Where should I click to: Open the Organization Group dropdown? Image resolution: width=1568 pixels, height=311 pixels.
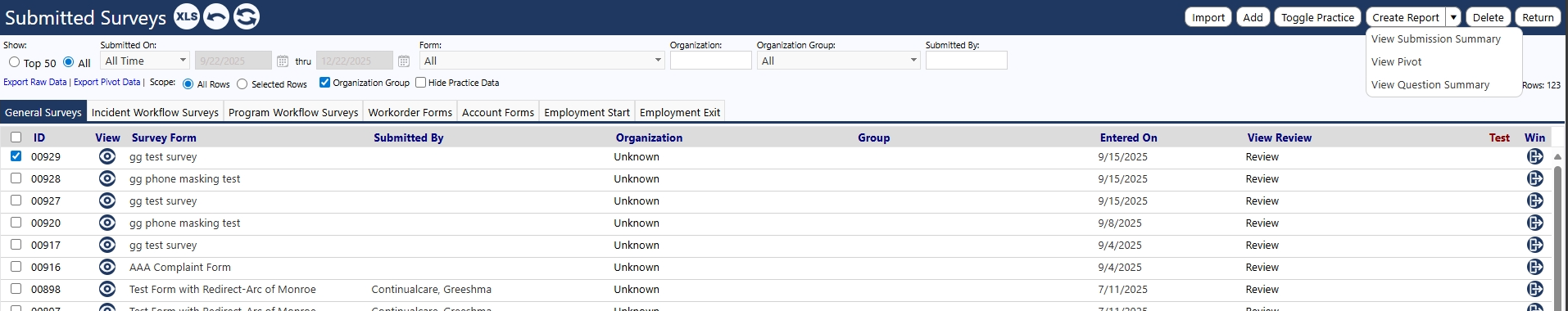839,61
